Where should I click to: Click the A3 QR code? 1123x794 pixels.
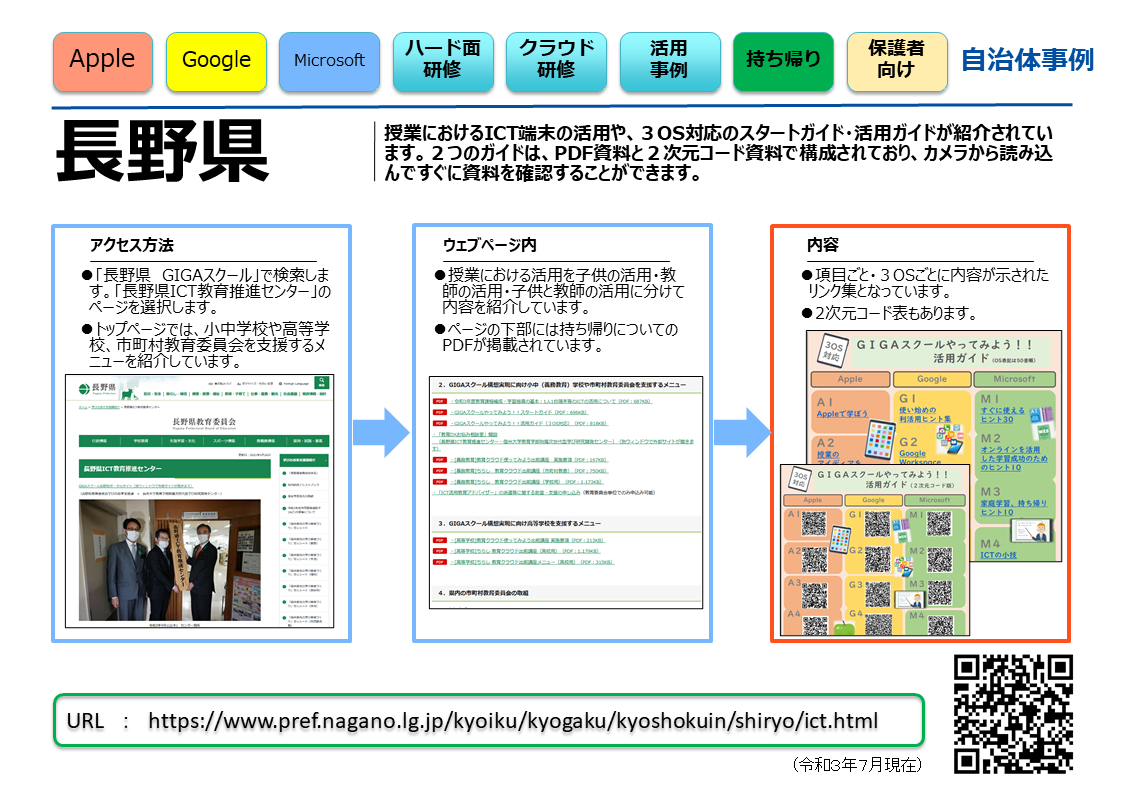pyautogui.click(x=814, y=595)
